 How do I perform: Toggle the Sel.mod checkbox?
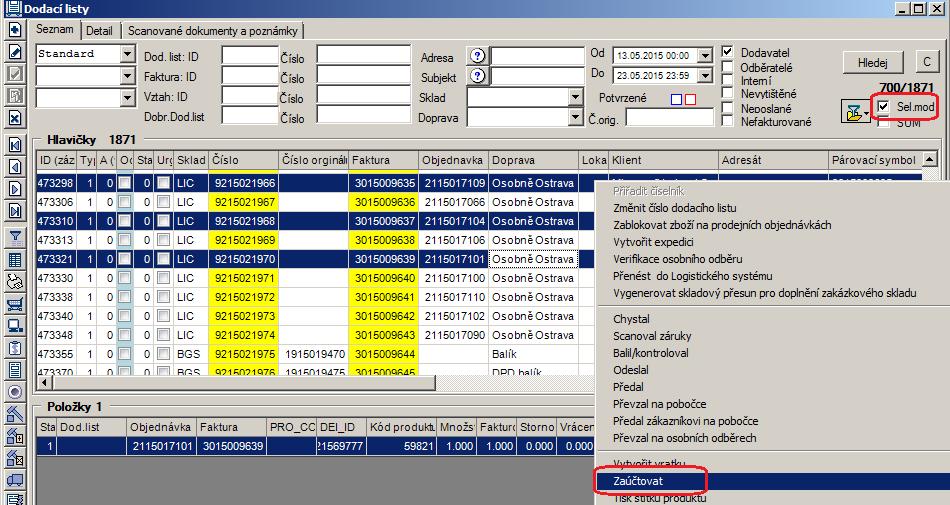click(883, 107)
